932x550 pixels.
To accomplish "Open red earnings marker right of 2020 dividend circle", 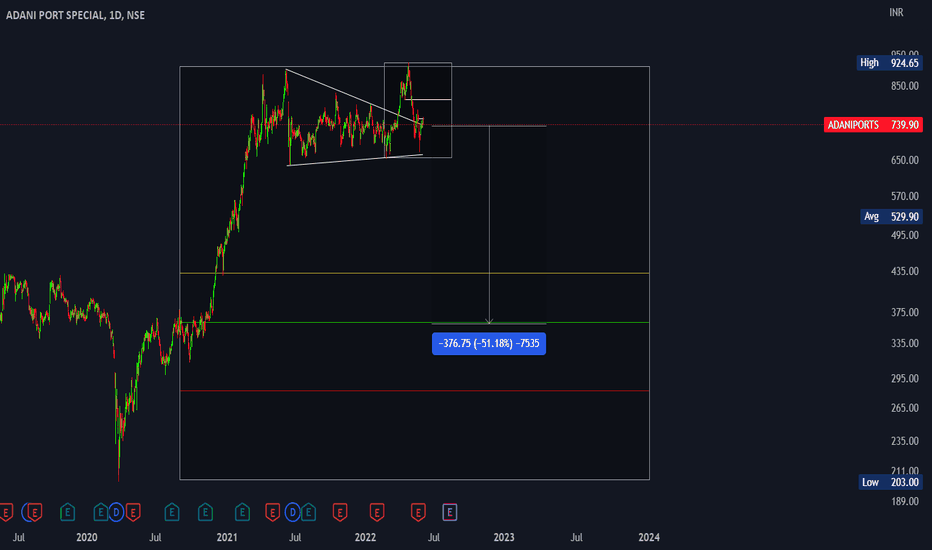I will coord(133,512).
